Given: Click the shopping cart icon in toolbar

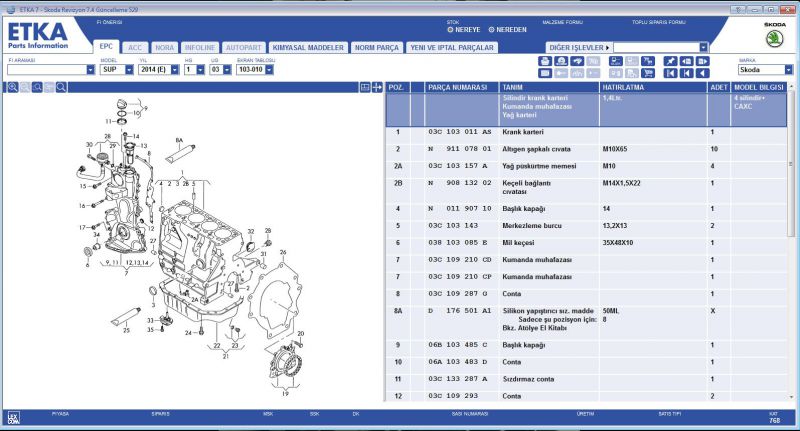Looking at the screenshot, I should (648, 73).
